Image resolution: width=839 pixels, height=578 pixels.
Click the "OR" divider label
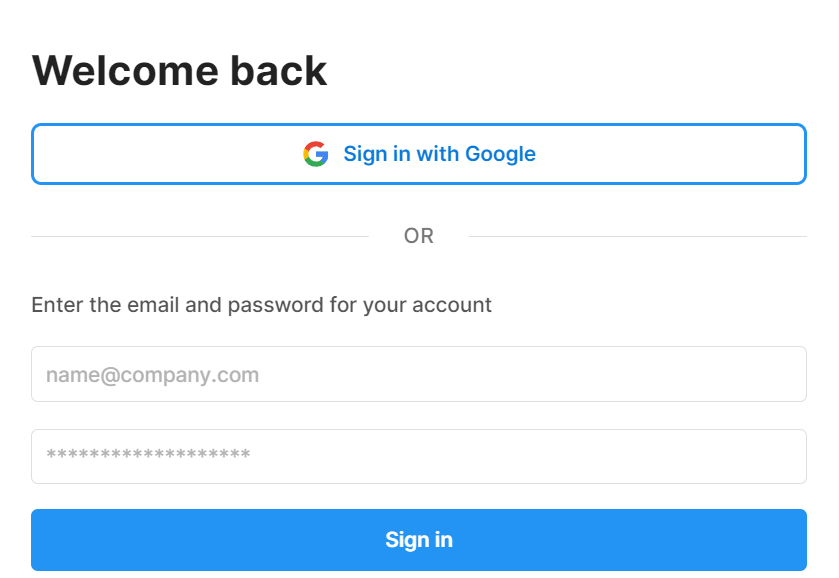coord(419,236)
